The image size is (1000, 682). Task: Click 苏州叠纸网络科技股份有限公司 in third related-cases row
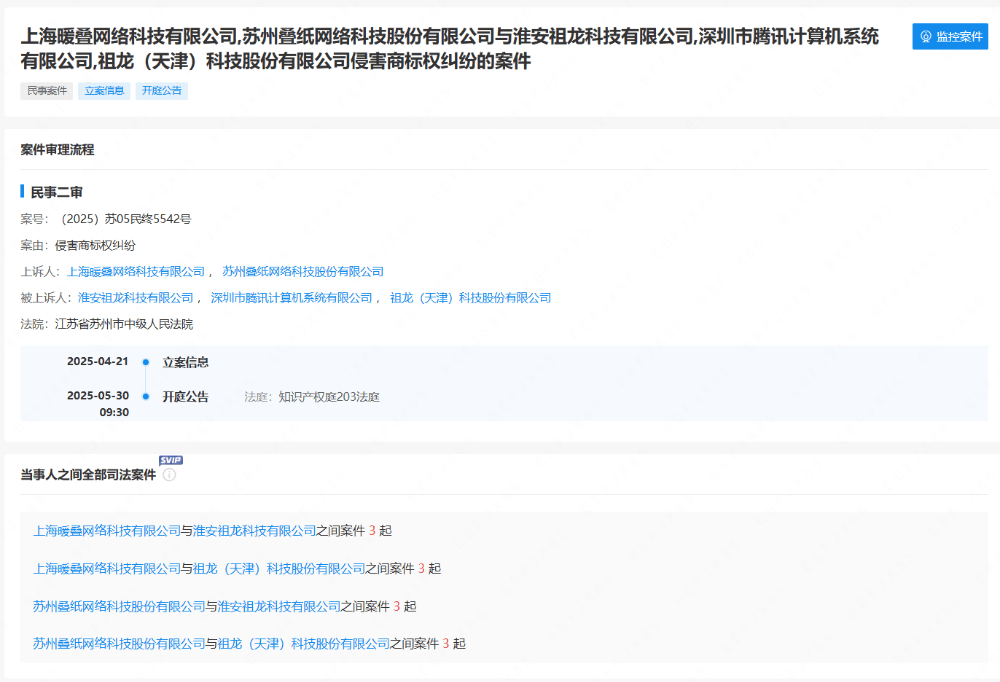click(x=119, y=606)
